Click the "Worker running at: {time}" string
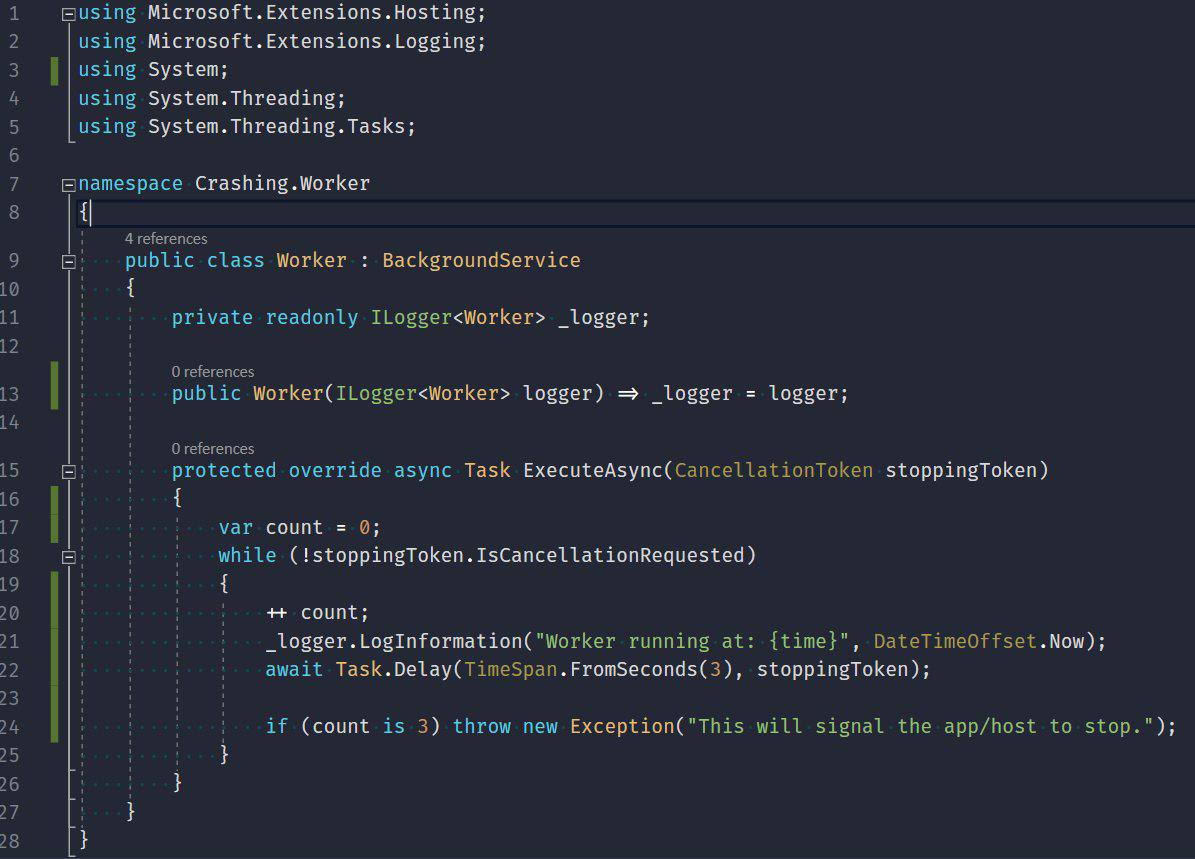Screen dimensions: 1195x859 [x=692, y=641]
